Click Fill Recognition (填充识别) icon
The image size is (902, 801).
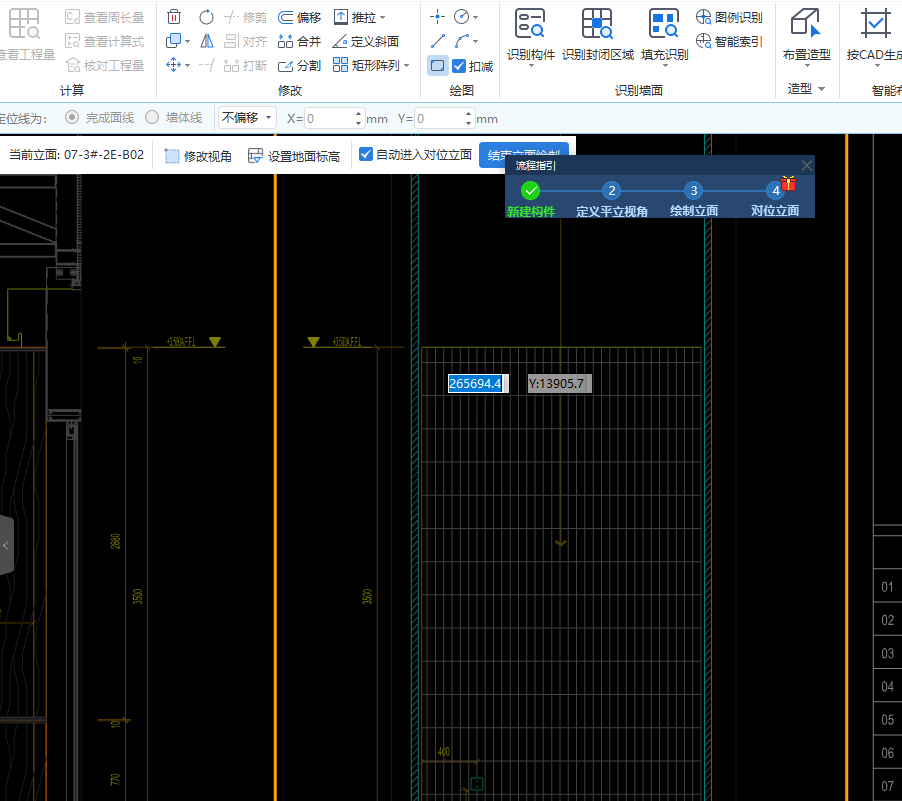click(664, 24)
